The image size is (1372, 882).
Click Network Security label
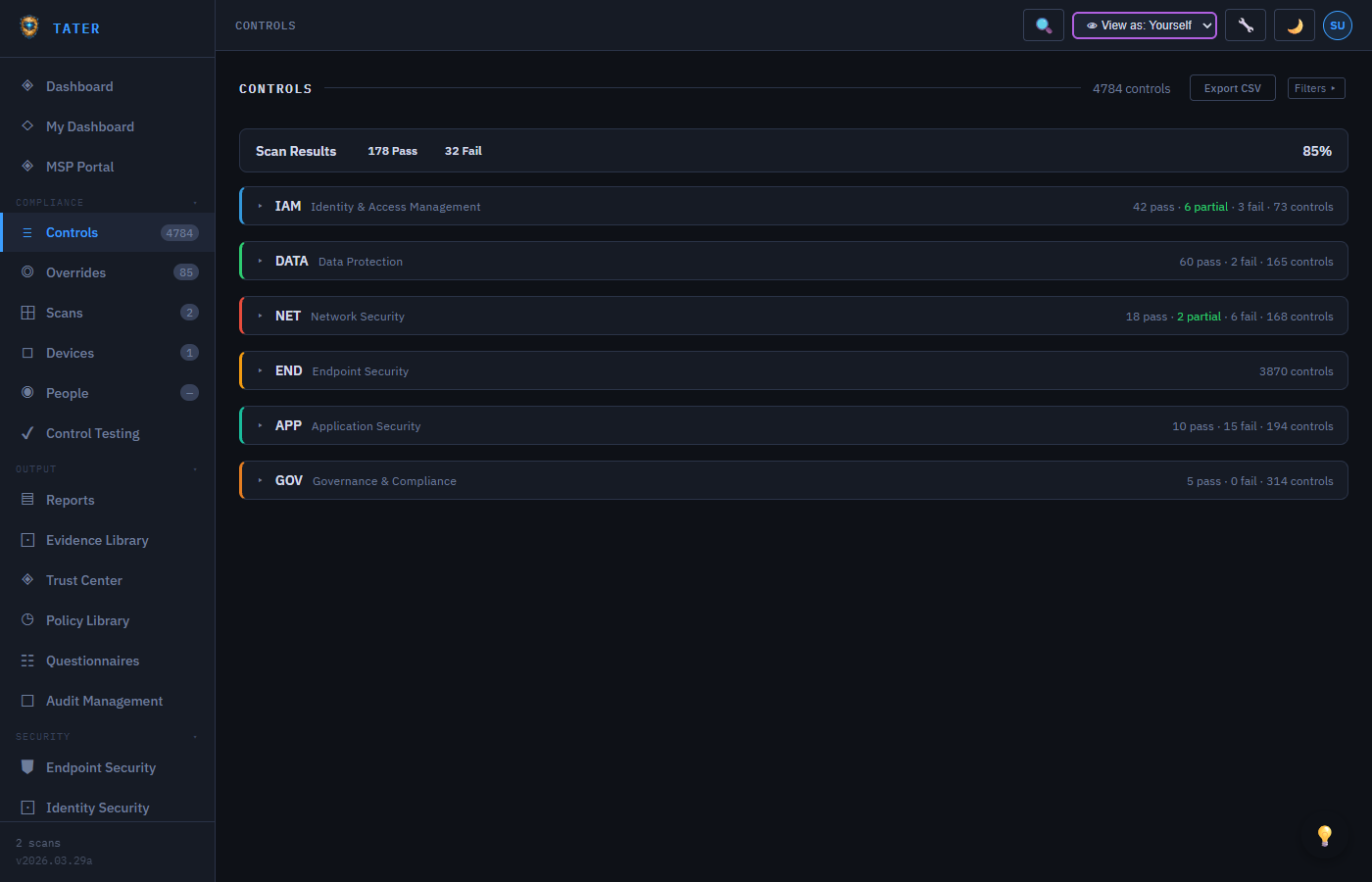point(358,317)
